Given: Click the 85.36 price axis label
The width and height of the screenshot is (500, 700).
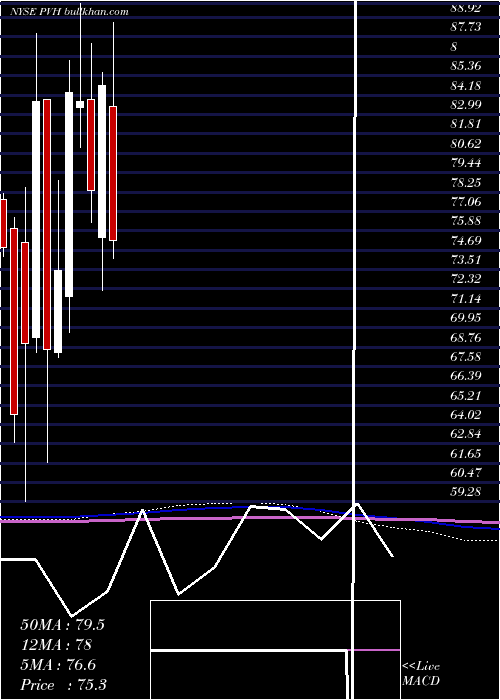Looking at the screenshot, I should [466, 66].
